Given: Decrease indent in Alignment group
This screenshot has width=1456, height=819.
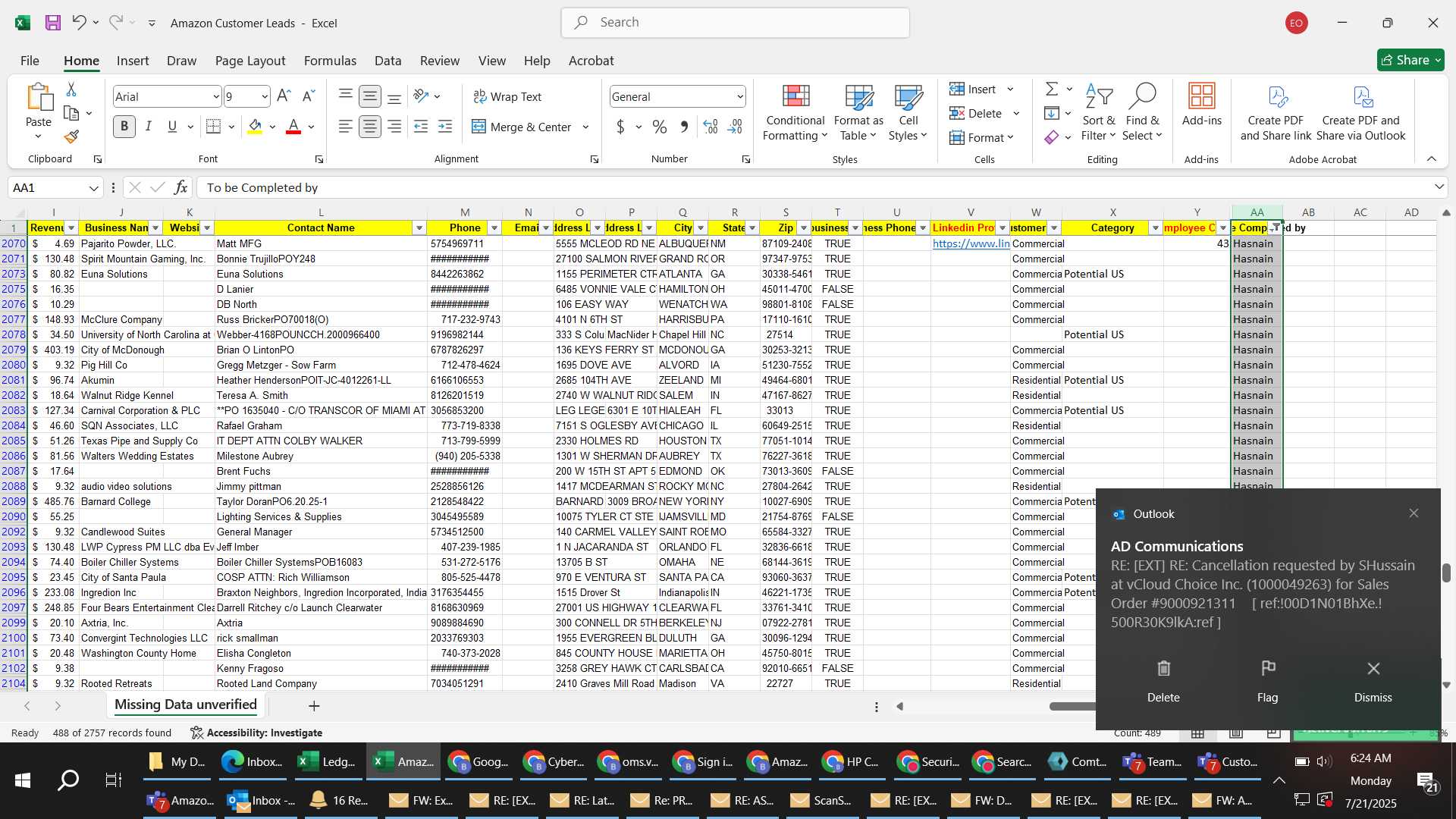Looking at the screenshot, I should point(421,127).
